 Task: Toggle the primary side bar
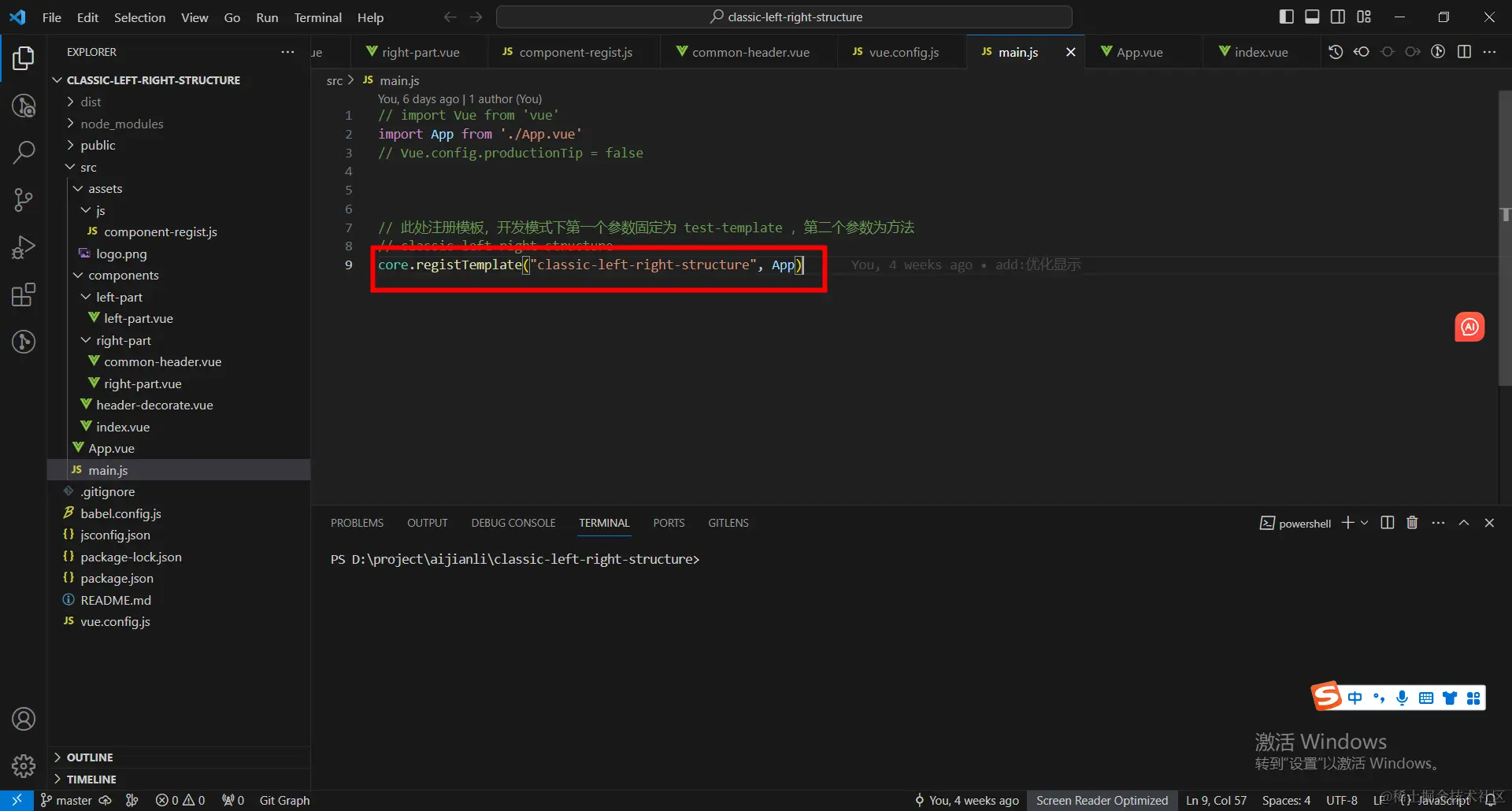coord(1287,17)
